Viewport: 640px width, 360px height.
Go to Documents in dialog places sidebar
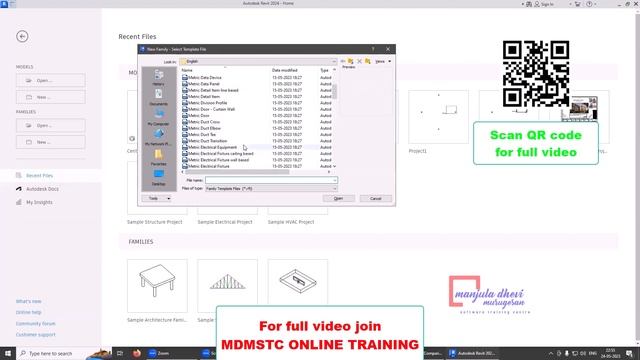click(158, 97)
